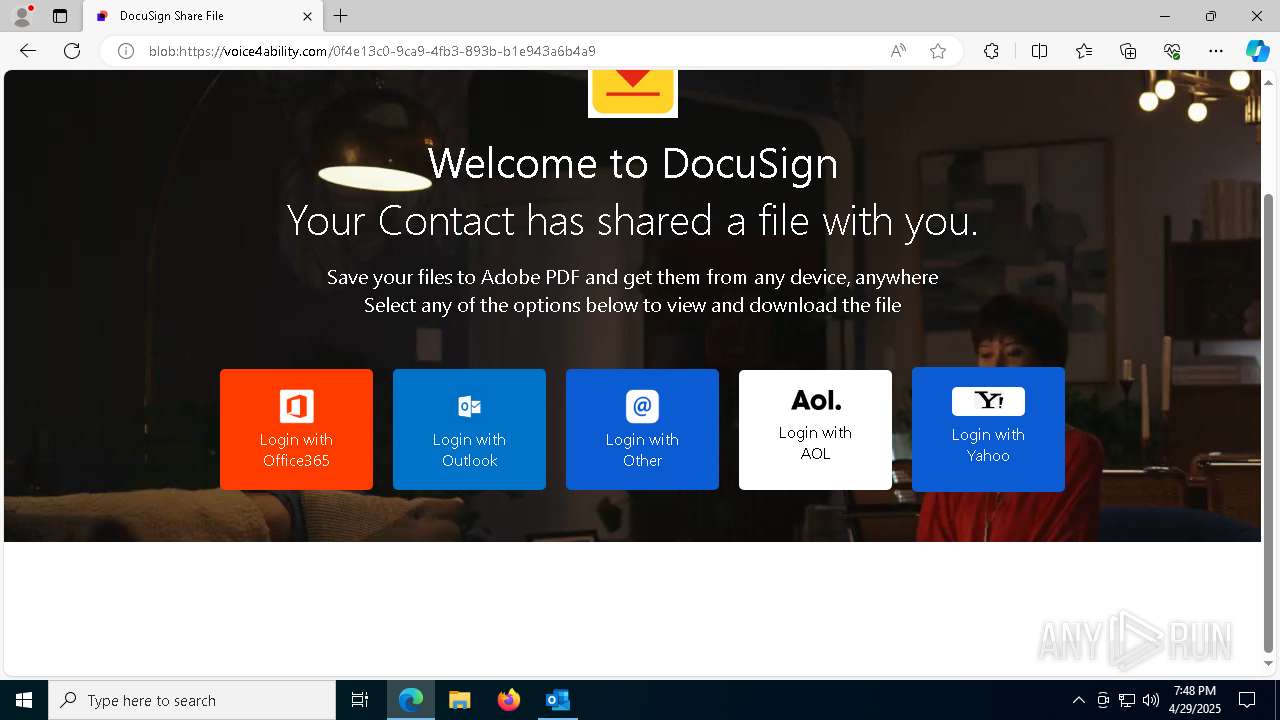Open clock showing 7:48 PM
The image size is (1280, 720).
pos(1195,700)
